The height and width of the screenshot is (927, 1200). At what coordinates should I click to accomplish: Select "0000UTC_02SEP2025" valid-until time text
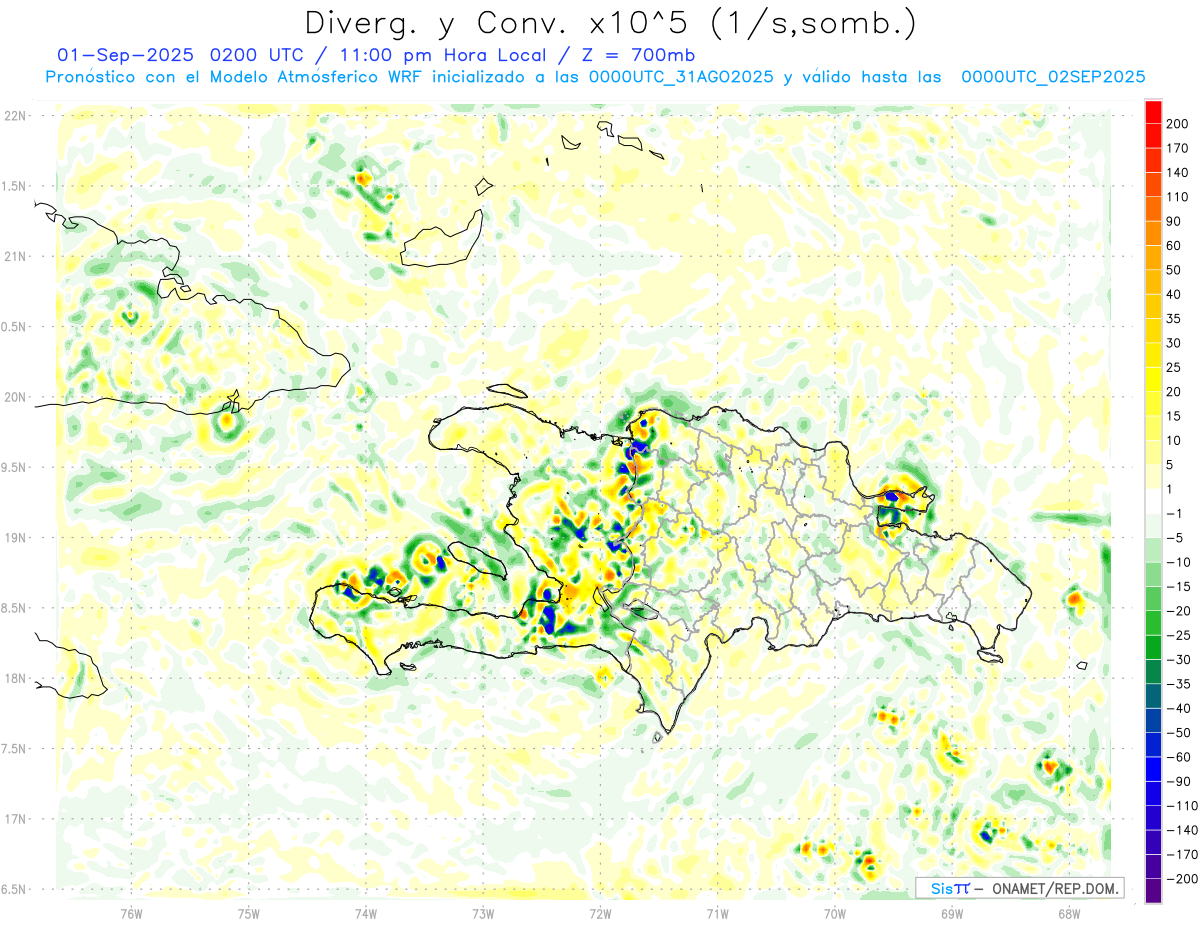click(x=1053, y=77)
